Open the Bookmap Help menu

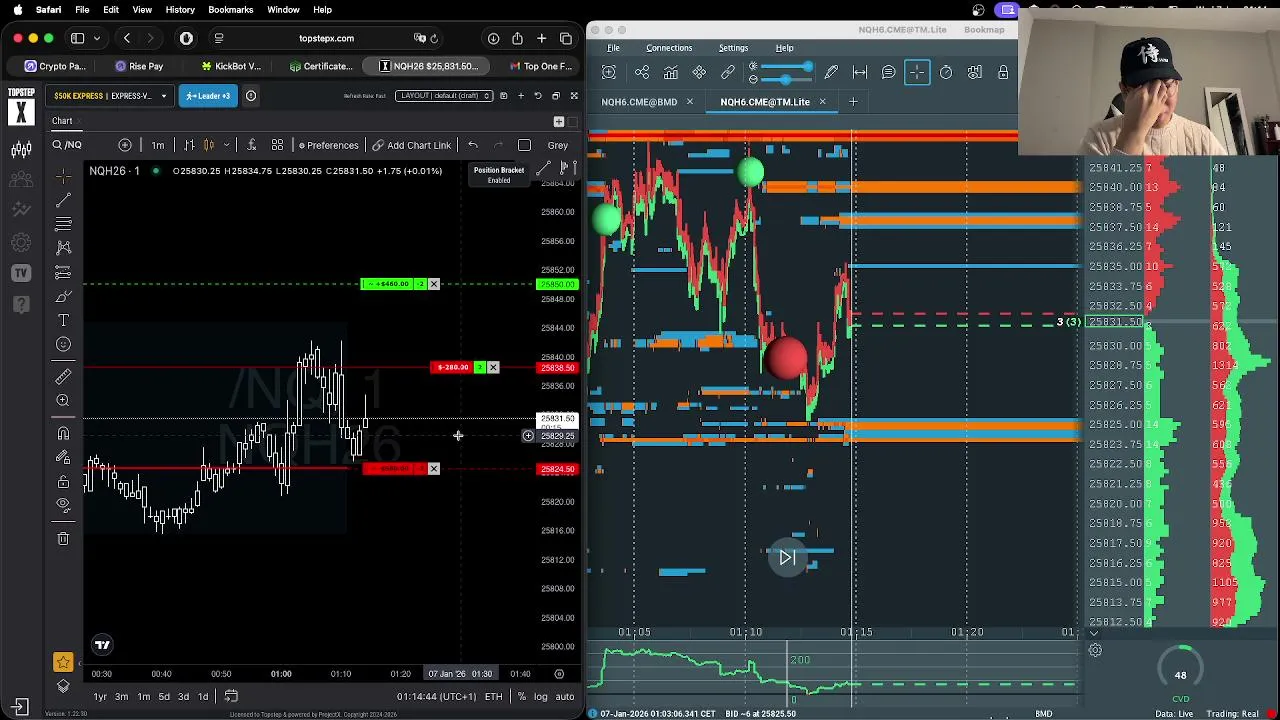(x=785, y=48)
